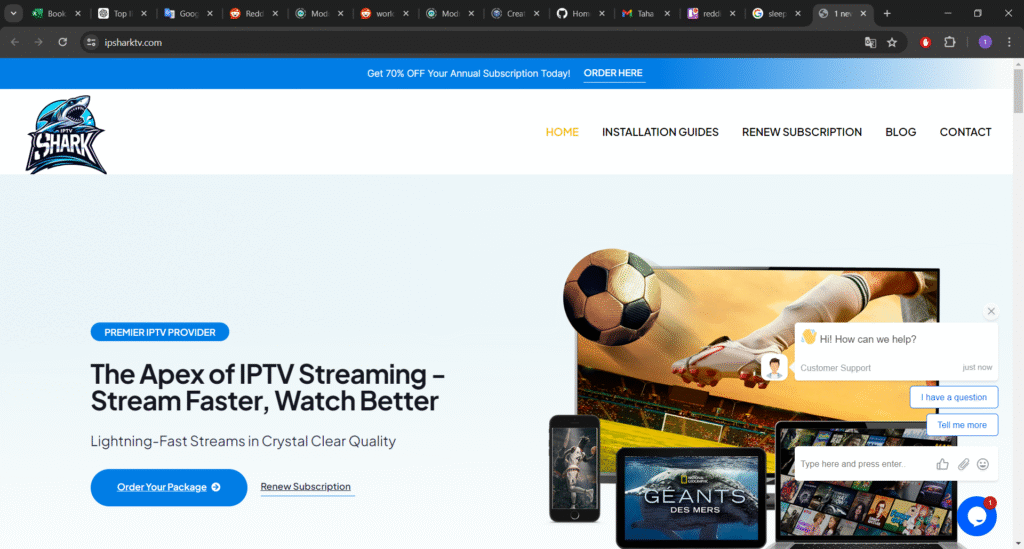Viewport: 1024px width, 549px height.
Task: Open the browser extensions puzzle icon
Action: tap(950, 42)
